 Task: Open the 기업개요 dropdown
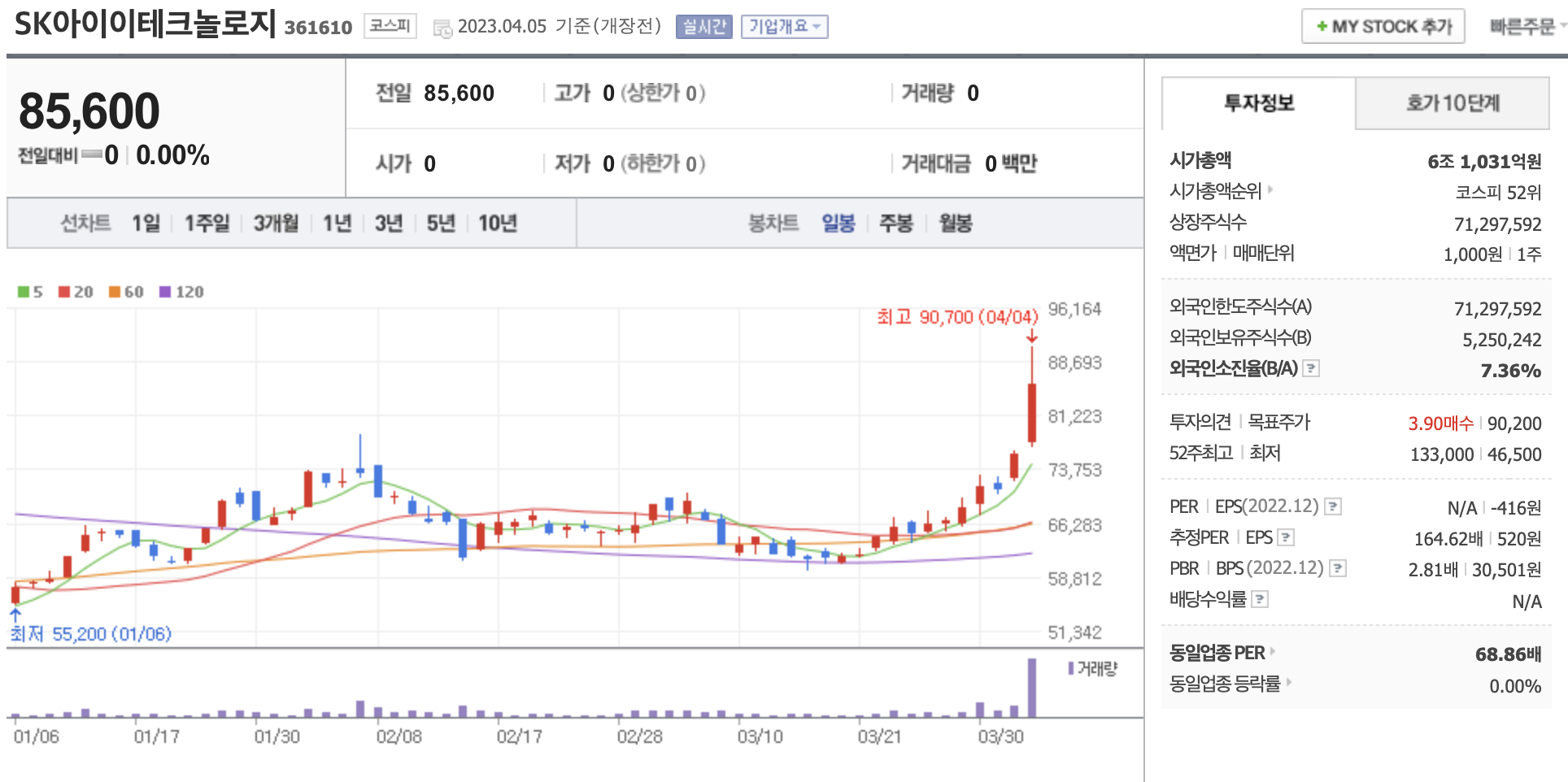(784, 27)
